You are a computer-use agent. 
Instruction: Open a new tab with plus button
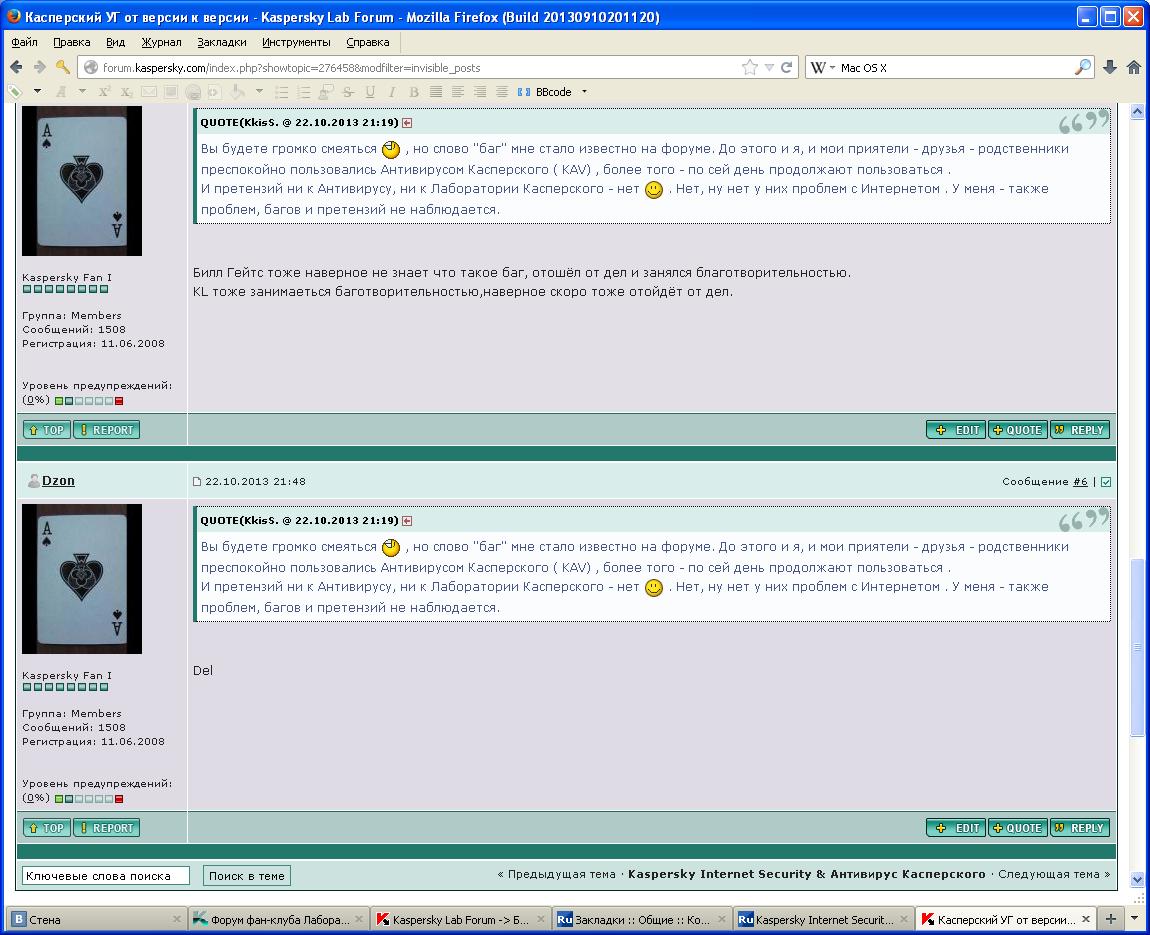coord(1111,919)
